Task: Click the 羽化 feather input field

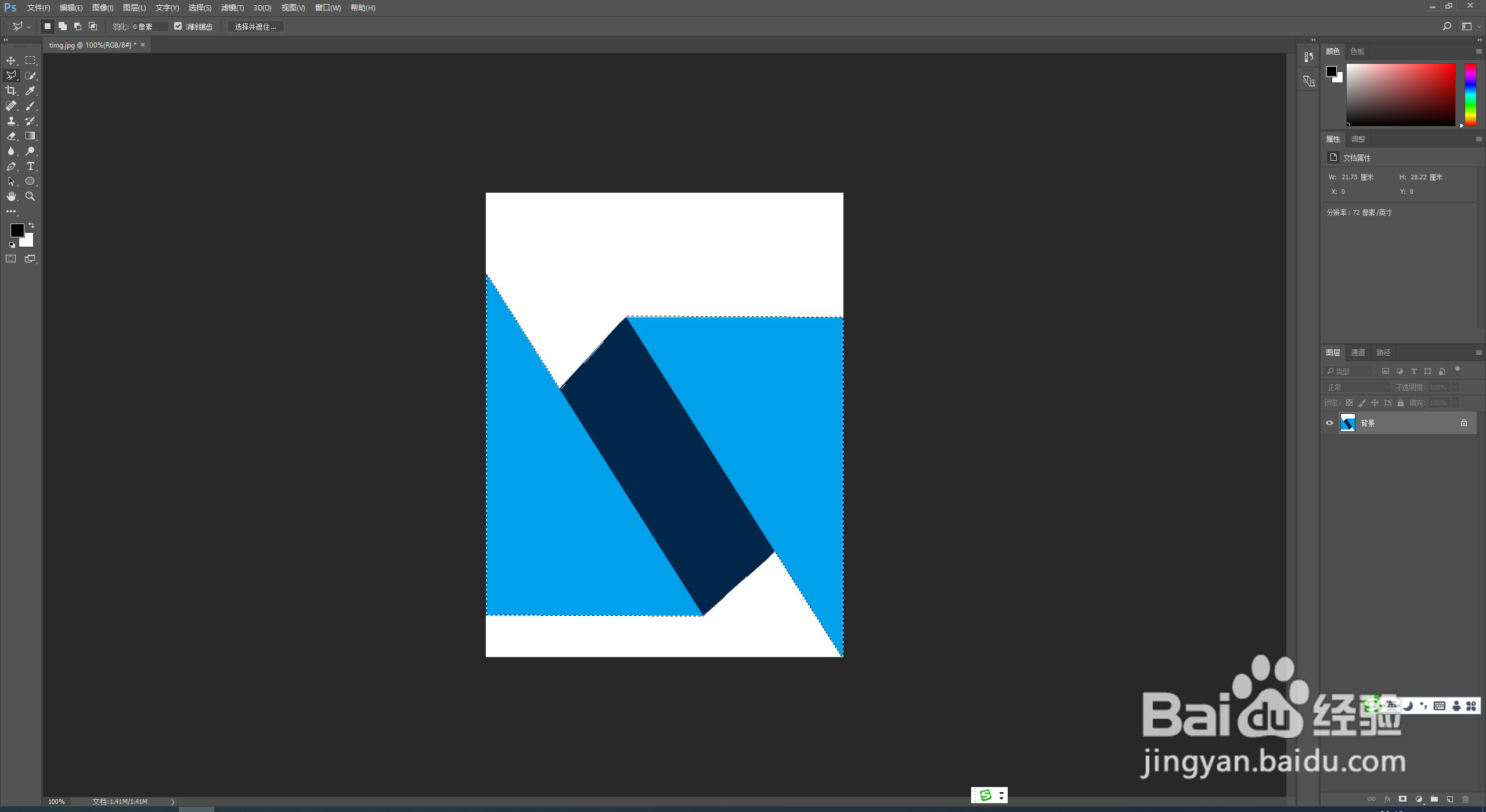Action: pyautogui.click(x=150, y=27)
